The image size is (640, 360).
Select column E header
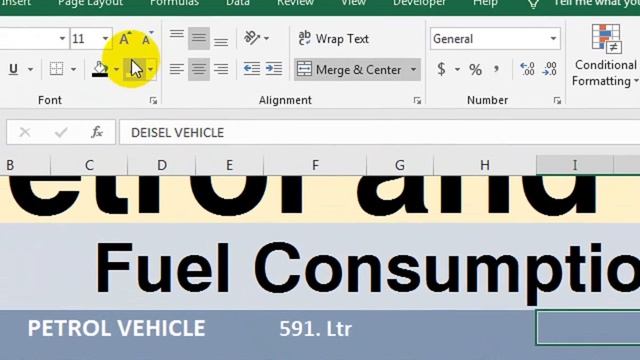(x=229, y=165)
